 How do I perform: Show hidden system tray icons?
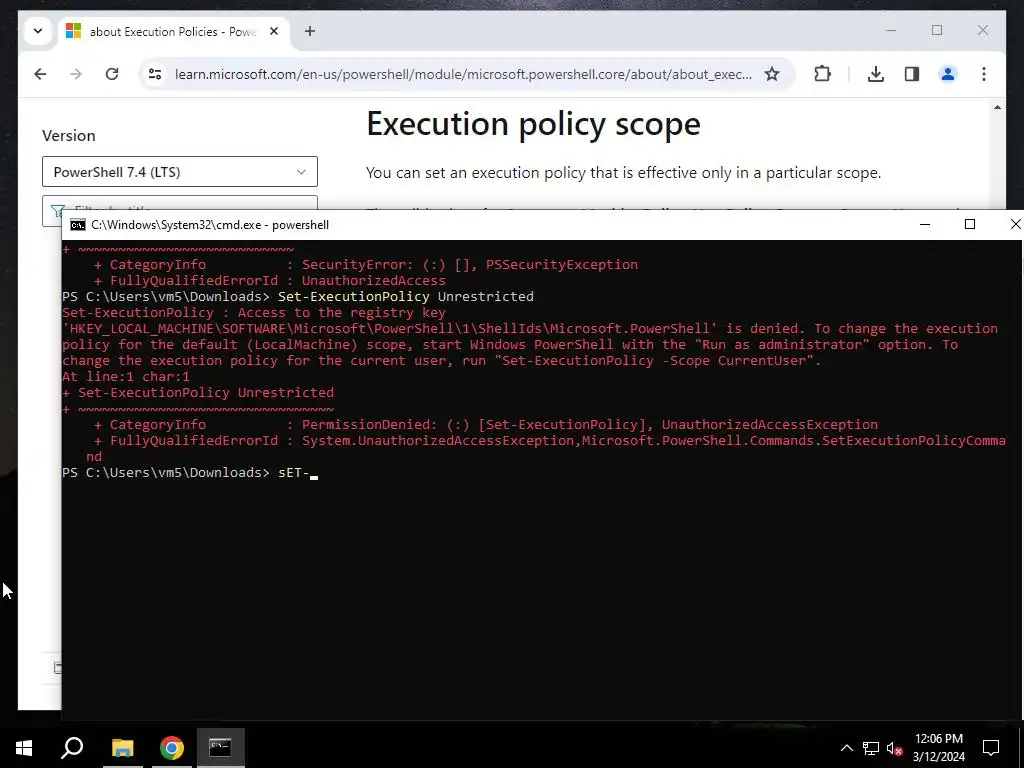pos(846,748)
